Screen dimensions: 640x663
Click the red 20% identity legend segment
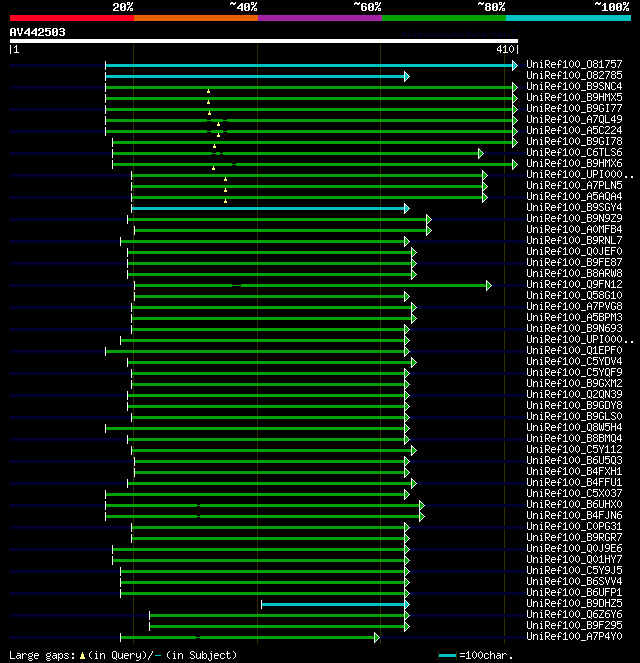point(72,18)
